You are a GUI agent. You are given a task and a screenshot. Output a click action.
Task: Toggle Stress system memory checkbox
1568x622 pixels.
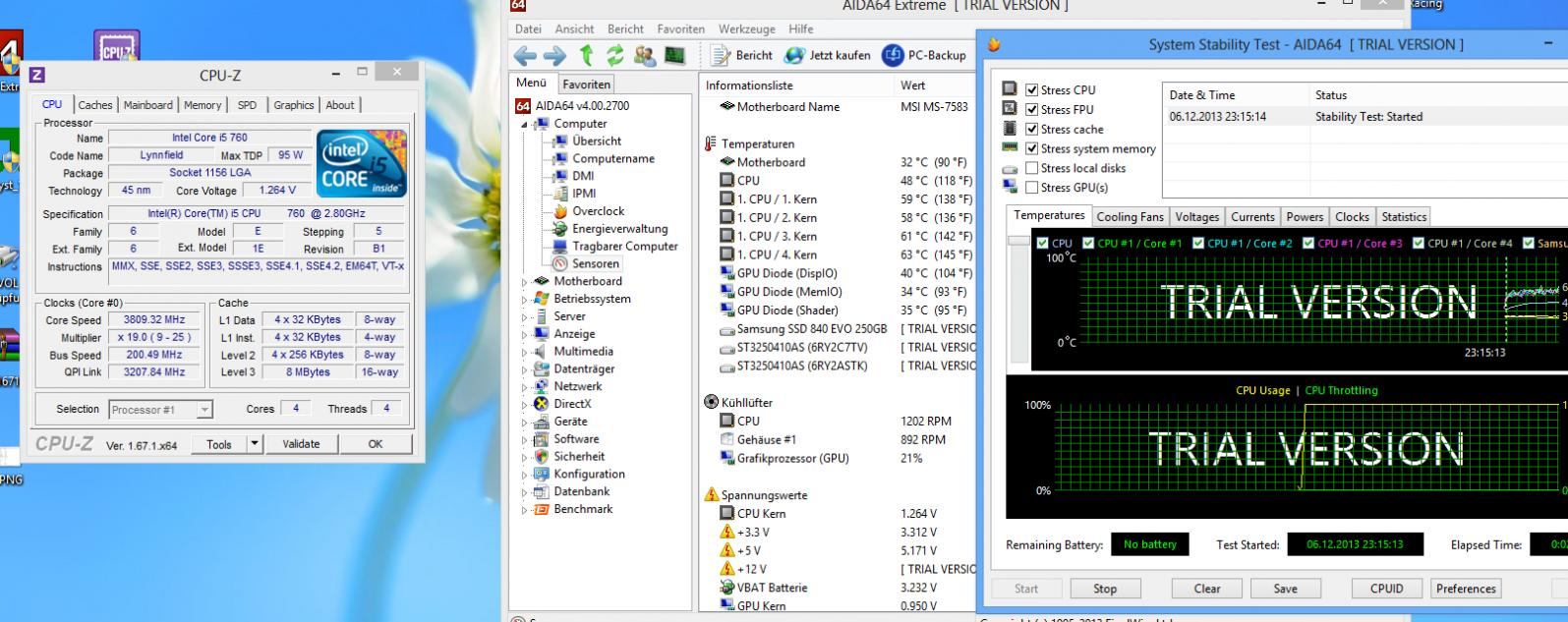point(1031,149)
